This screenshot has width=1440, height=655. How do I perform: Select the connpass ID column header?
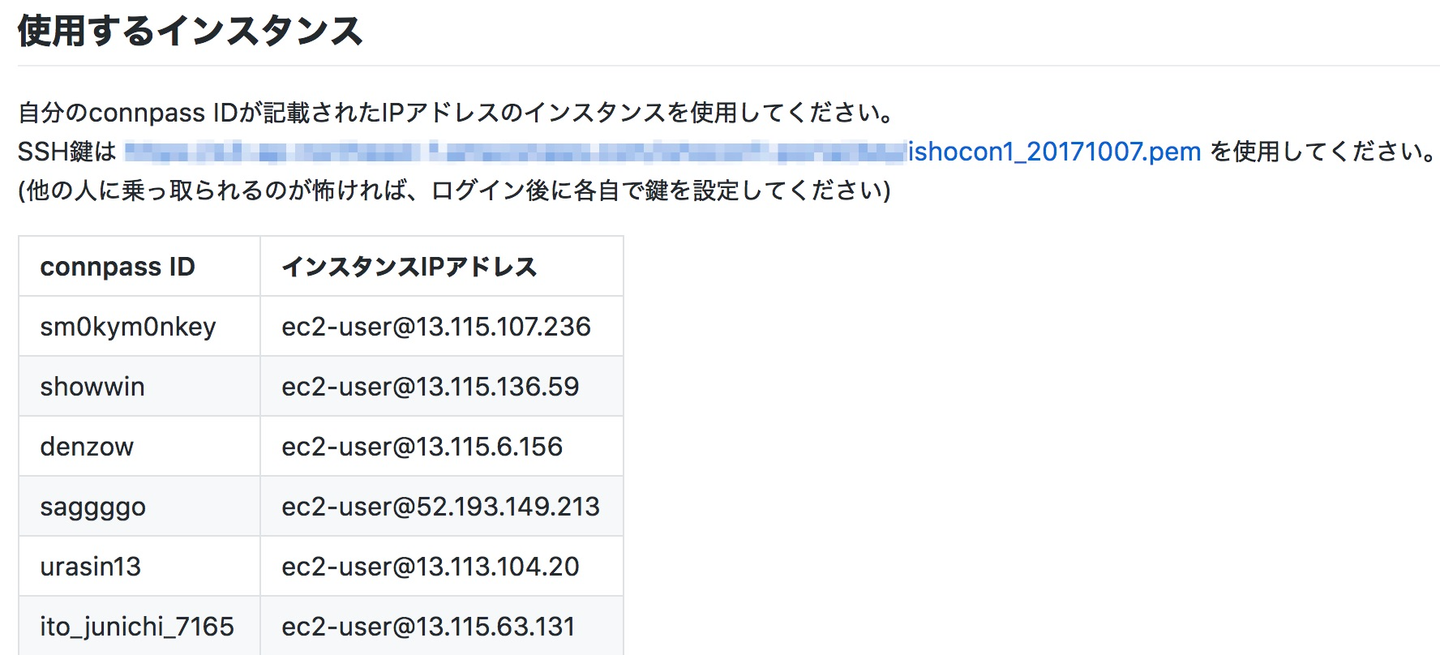[140, 266]
